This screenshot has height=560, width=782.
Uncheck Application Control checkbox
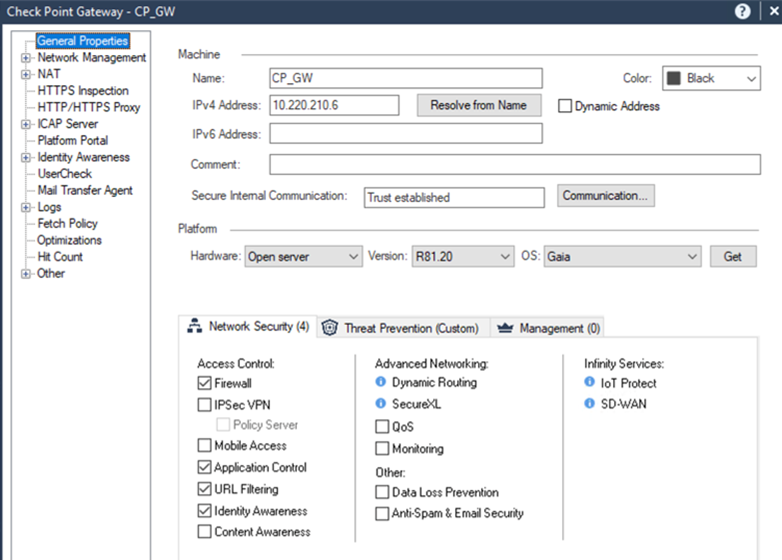pyautogui.click(x=204, y=467)
